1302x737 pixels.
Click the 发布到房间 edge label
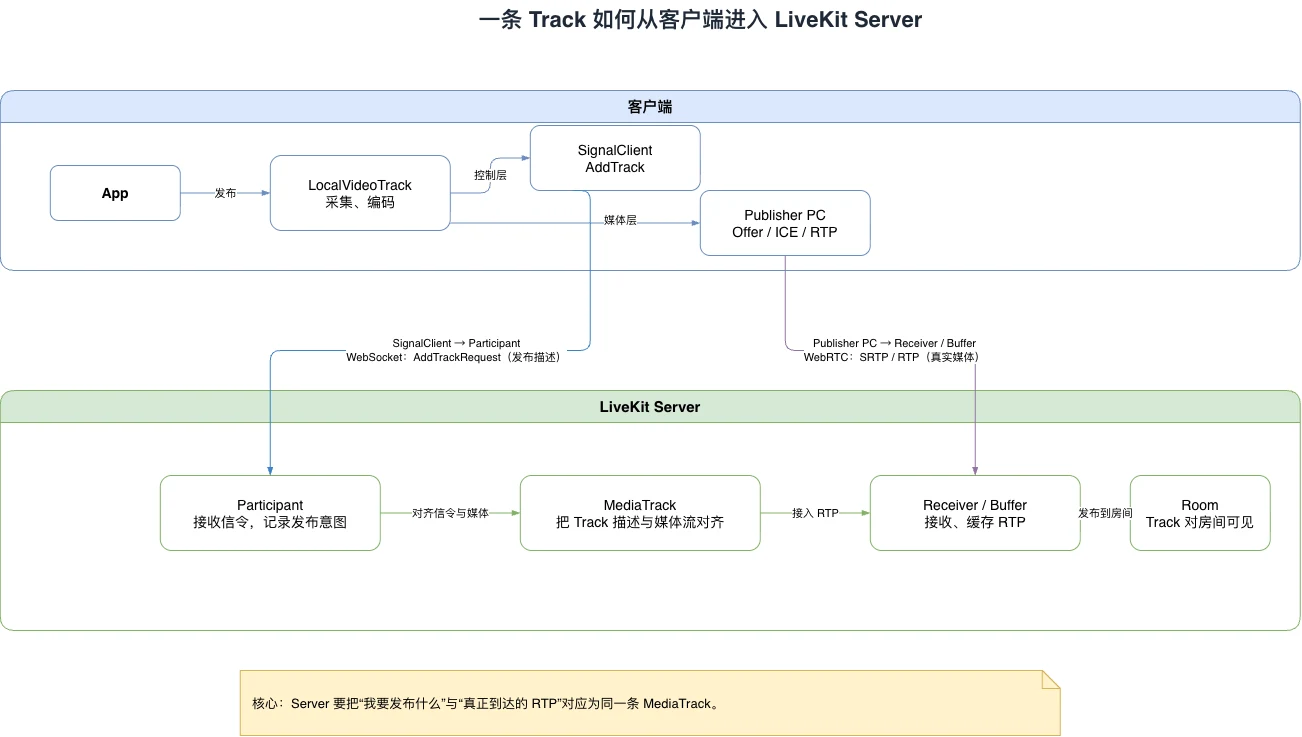point(1105,513)
